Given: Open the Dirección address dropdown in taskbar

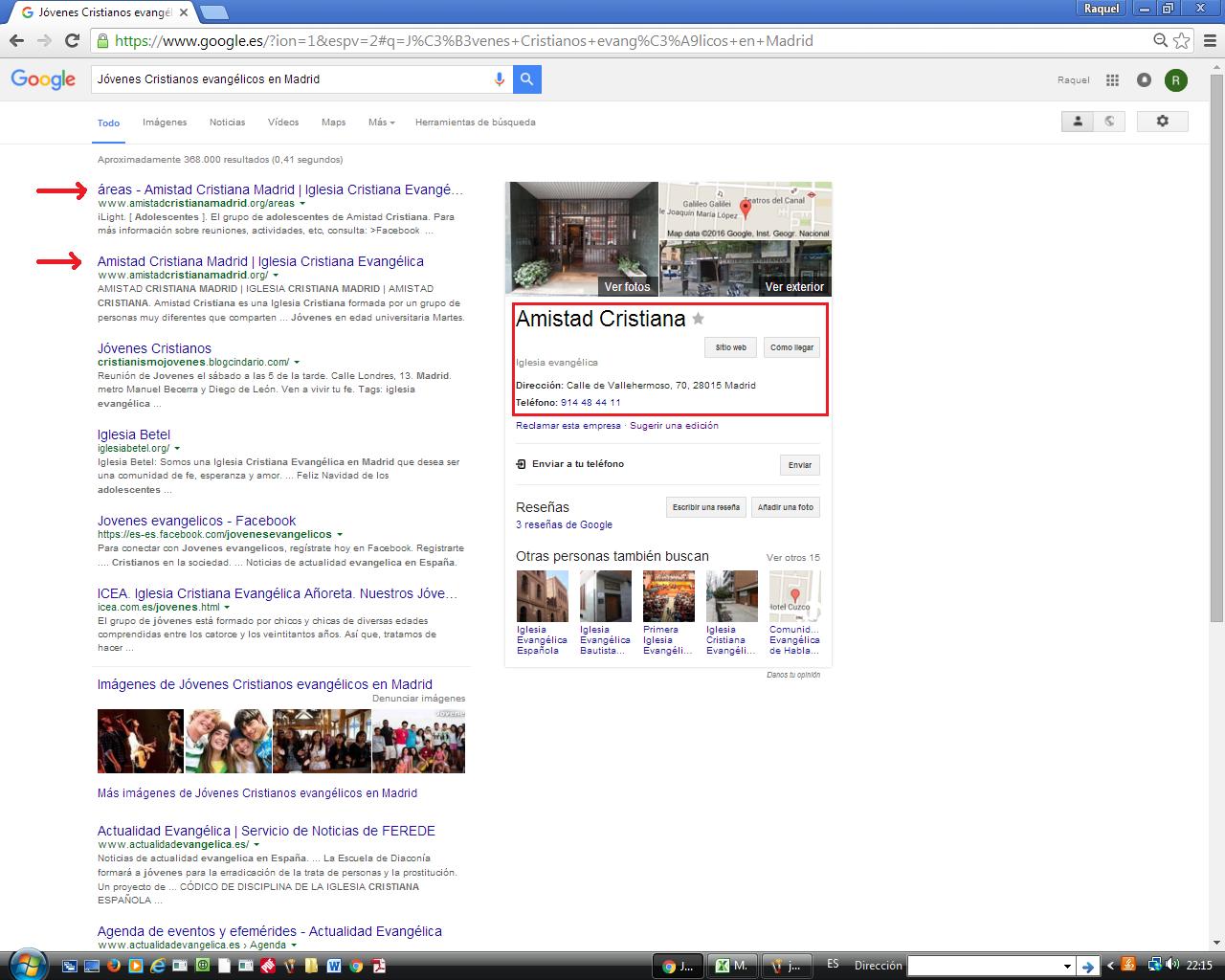Looking at the screenshot, I should click(x=1067, y=967).
